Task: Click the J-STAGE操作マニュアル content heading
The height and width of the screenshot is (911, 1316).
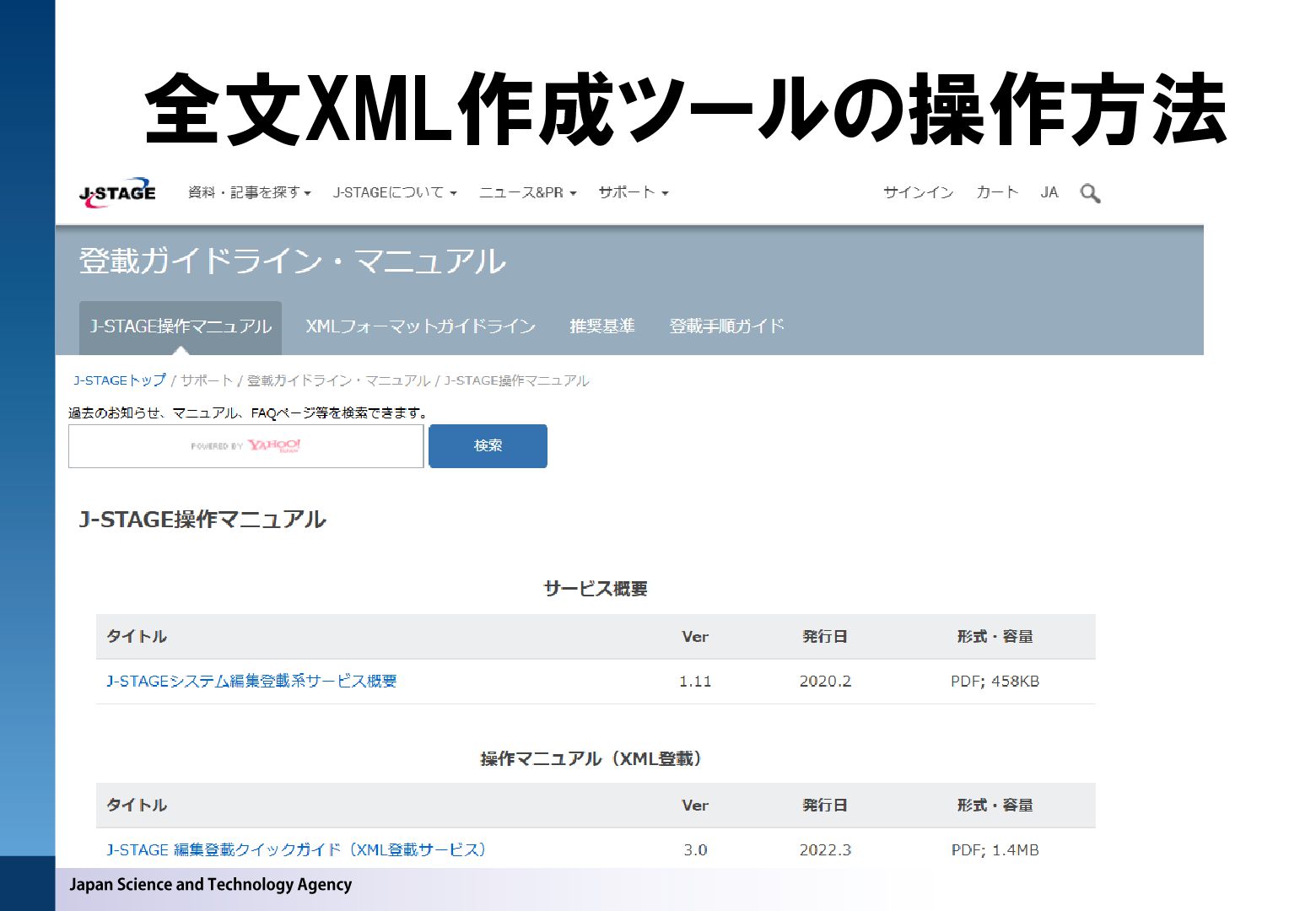Action: click(202, 520)
